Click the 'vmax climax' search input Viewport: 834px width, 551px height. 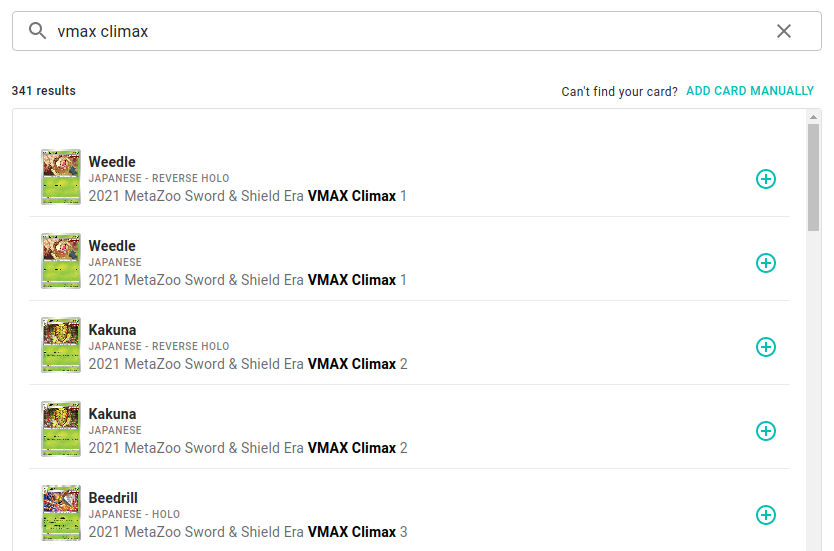[400, 31]
